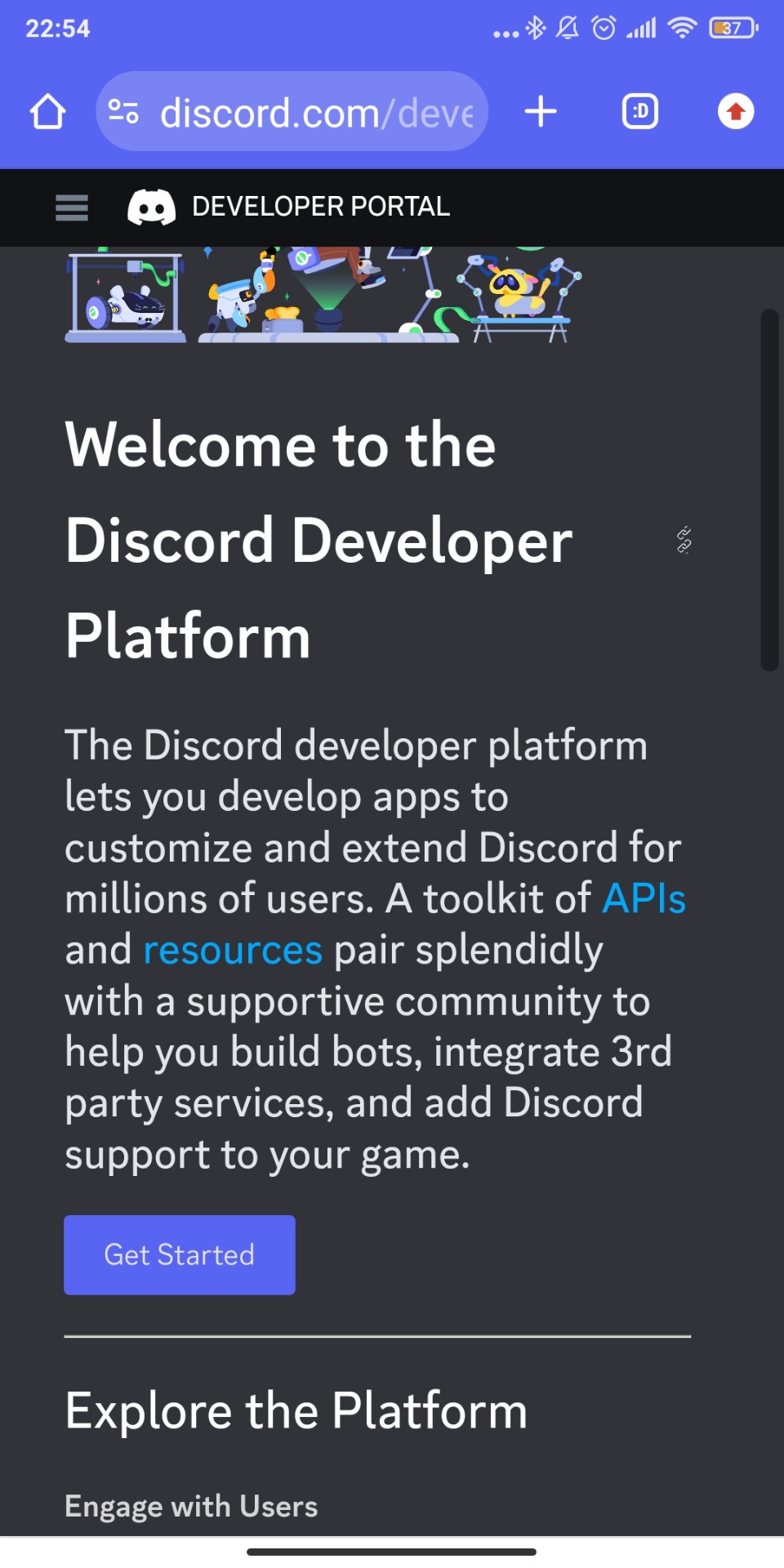Image resolution: width=784 pixels, height=1568 pixels.
Task: Click the Explore the Platform heading
Action: 296,1410
